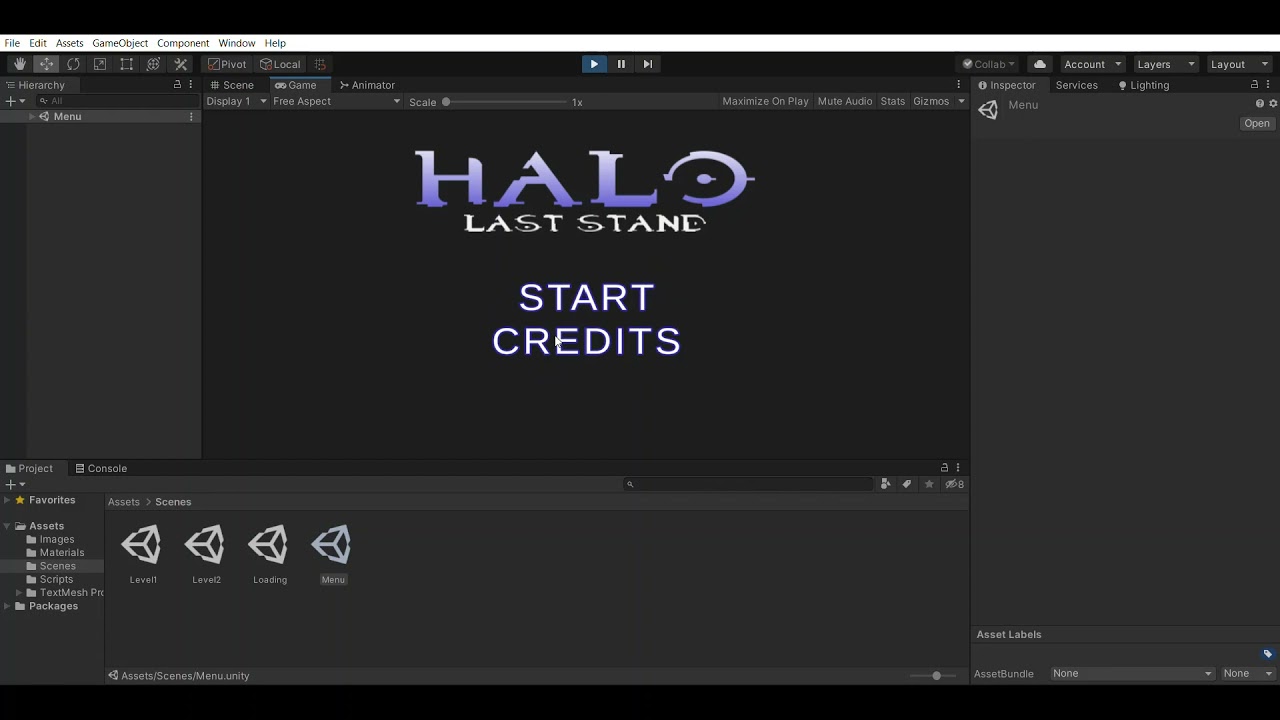Open Gizmos dropdown arrow
The height and width of the screenshot is (720, 1280).
point(961,102)
